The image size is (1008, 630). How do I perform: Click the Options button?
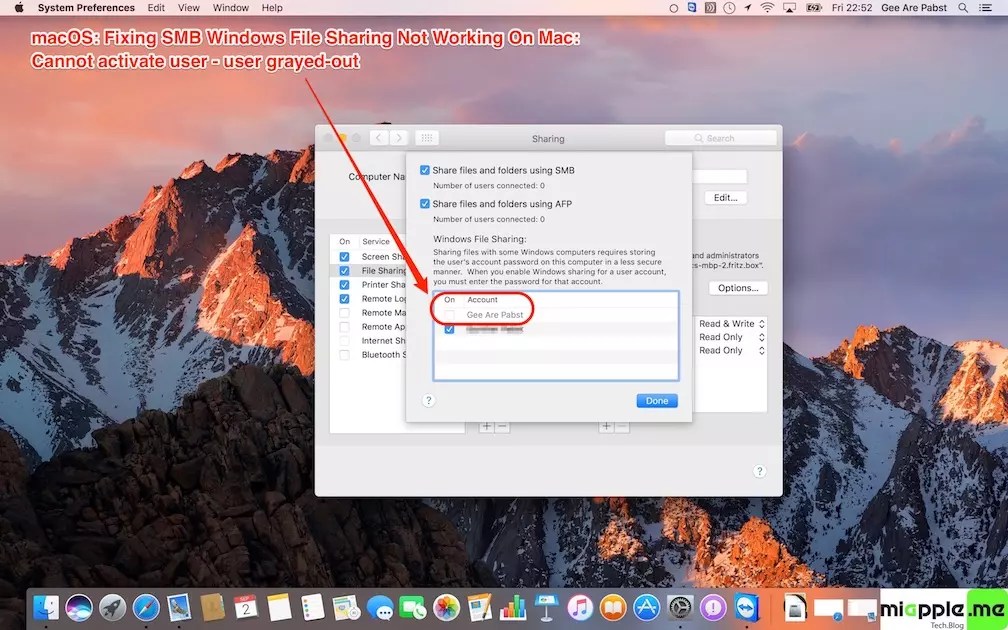pyautogui.click(x=737, y=288)
